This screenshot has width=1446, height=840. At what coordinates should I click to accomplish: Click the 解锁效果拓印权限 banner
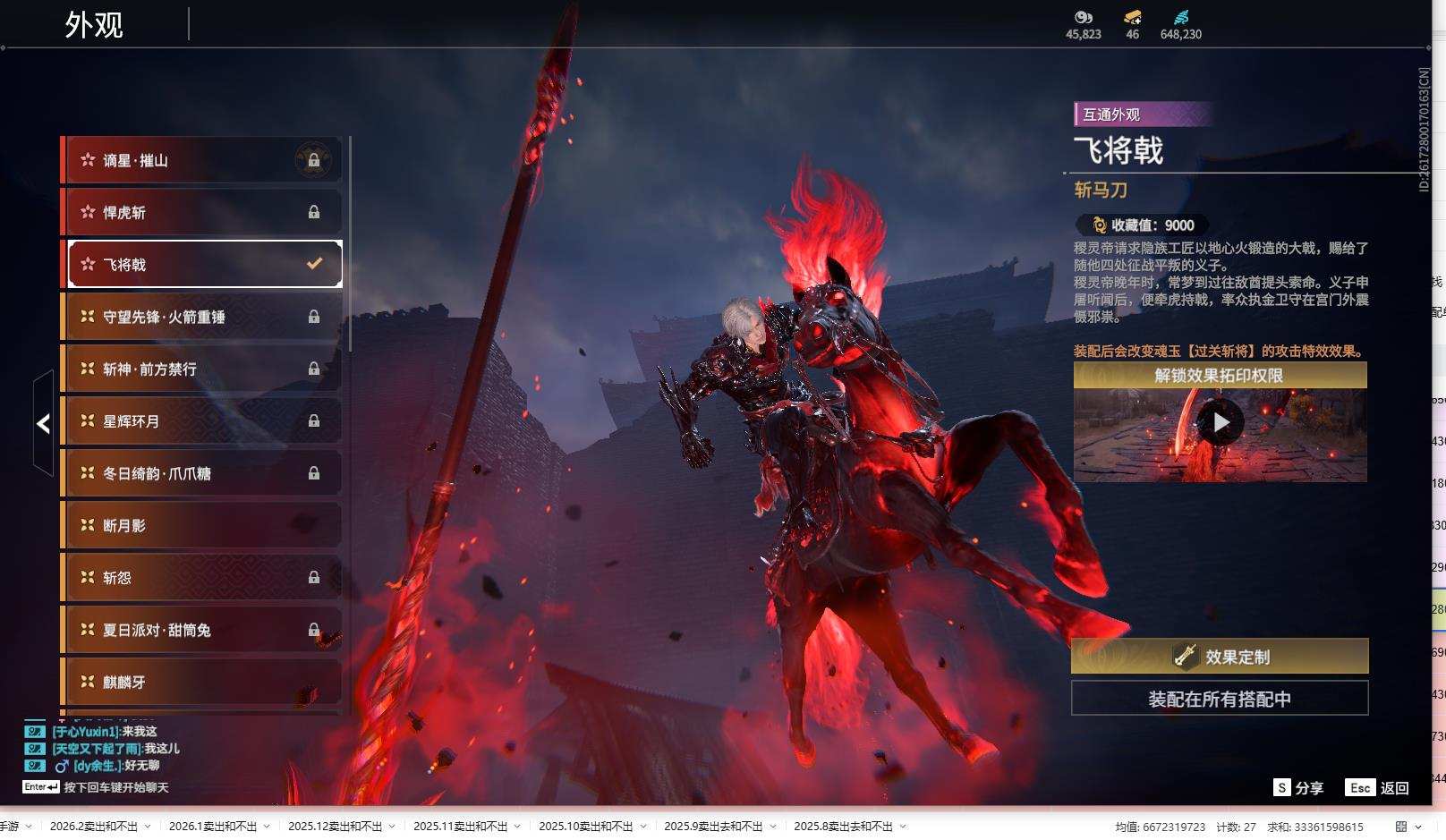[1220, 376]
